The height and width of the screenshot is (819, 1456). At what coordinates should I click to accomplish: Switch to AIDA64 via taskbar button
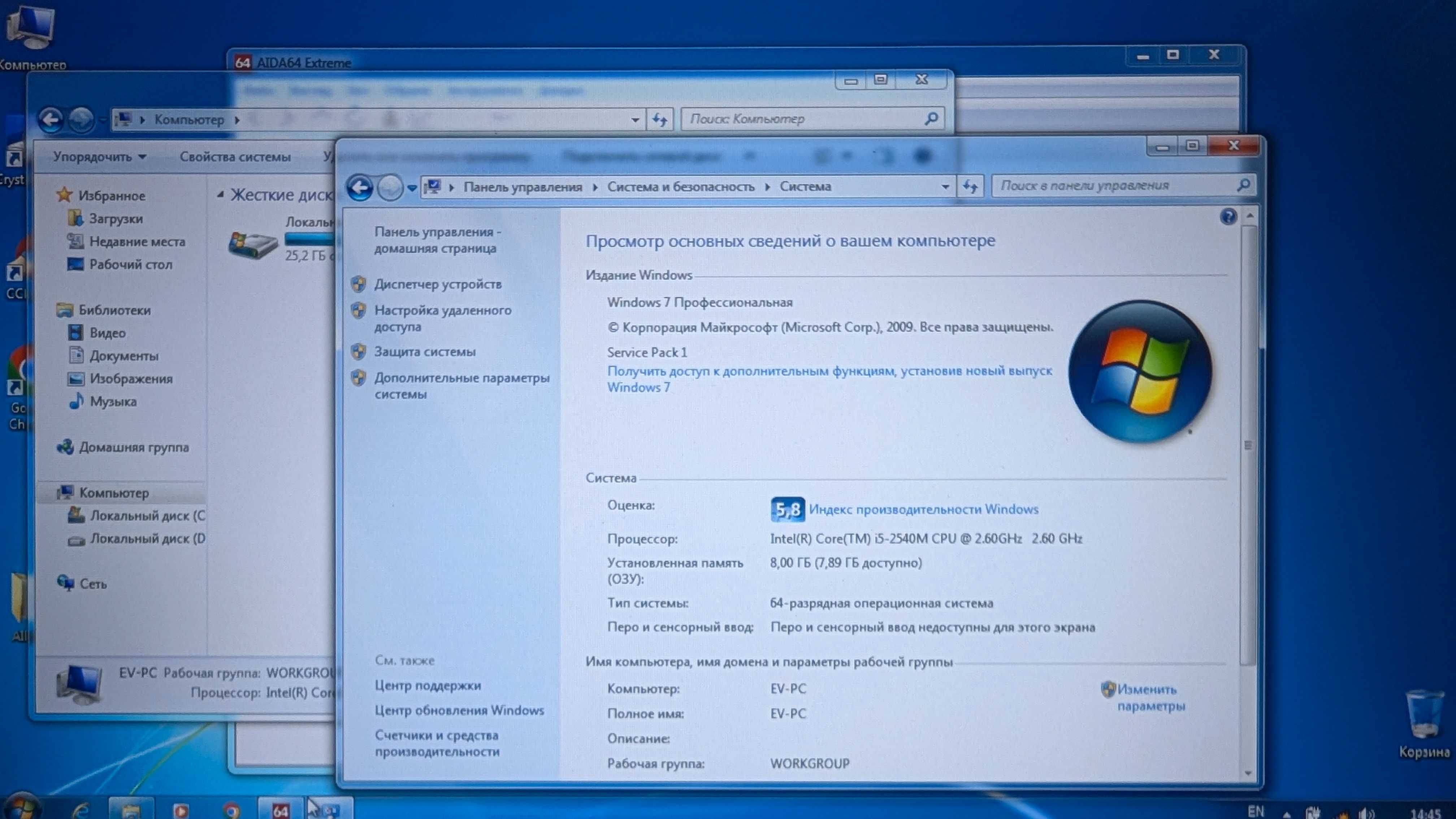click(281, 809)
